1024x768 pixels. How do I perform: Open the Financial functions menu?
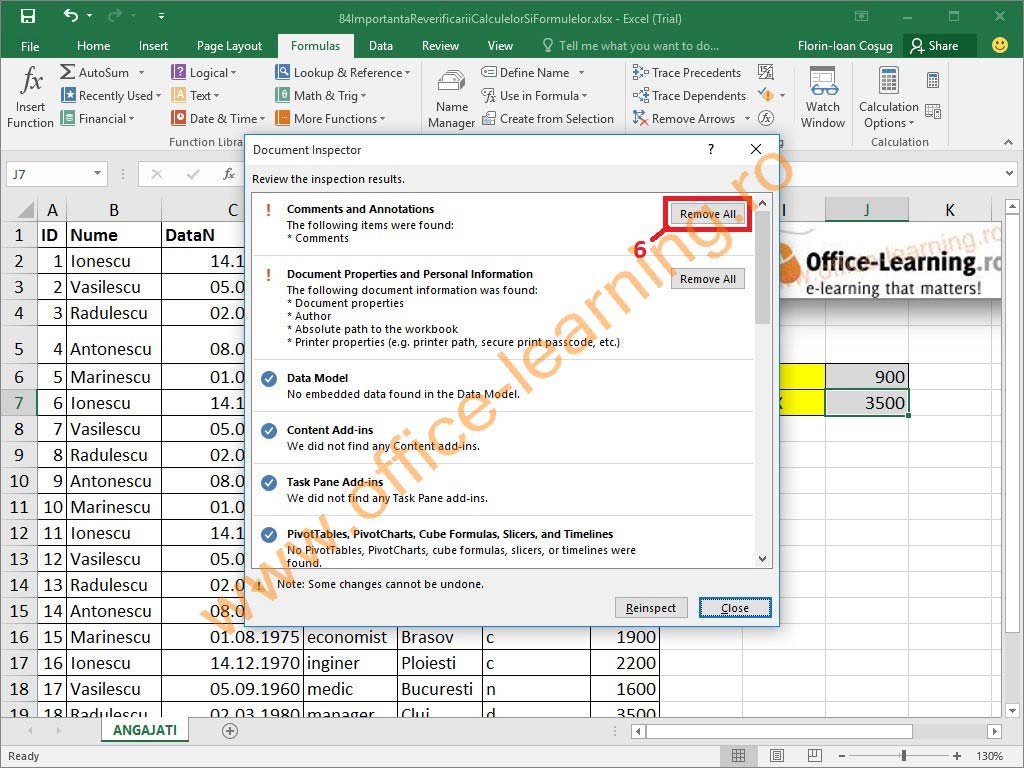click(x=97, y=119)
